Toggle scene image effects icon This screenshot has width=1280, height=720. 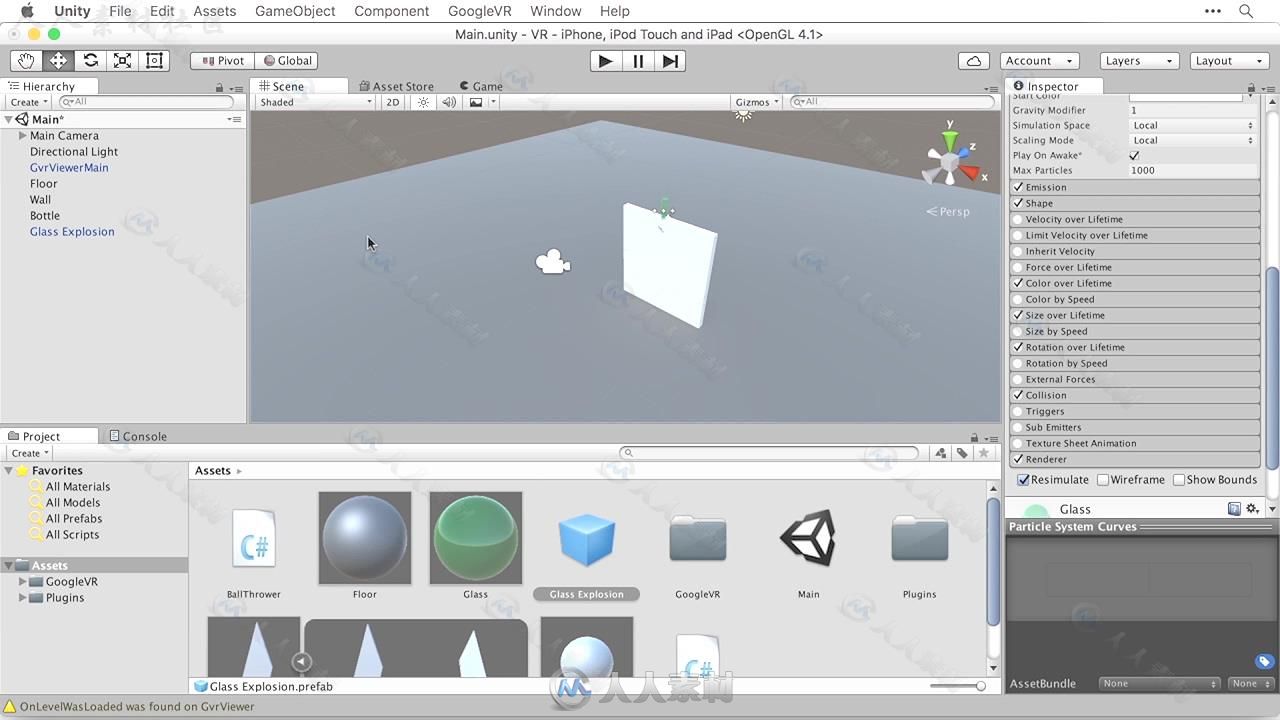point(476,102)
